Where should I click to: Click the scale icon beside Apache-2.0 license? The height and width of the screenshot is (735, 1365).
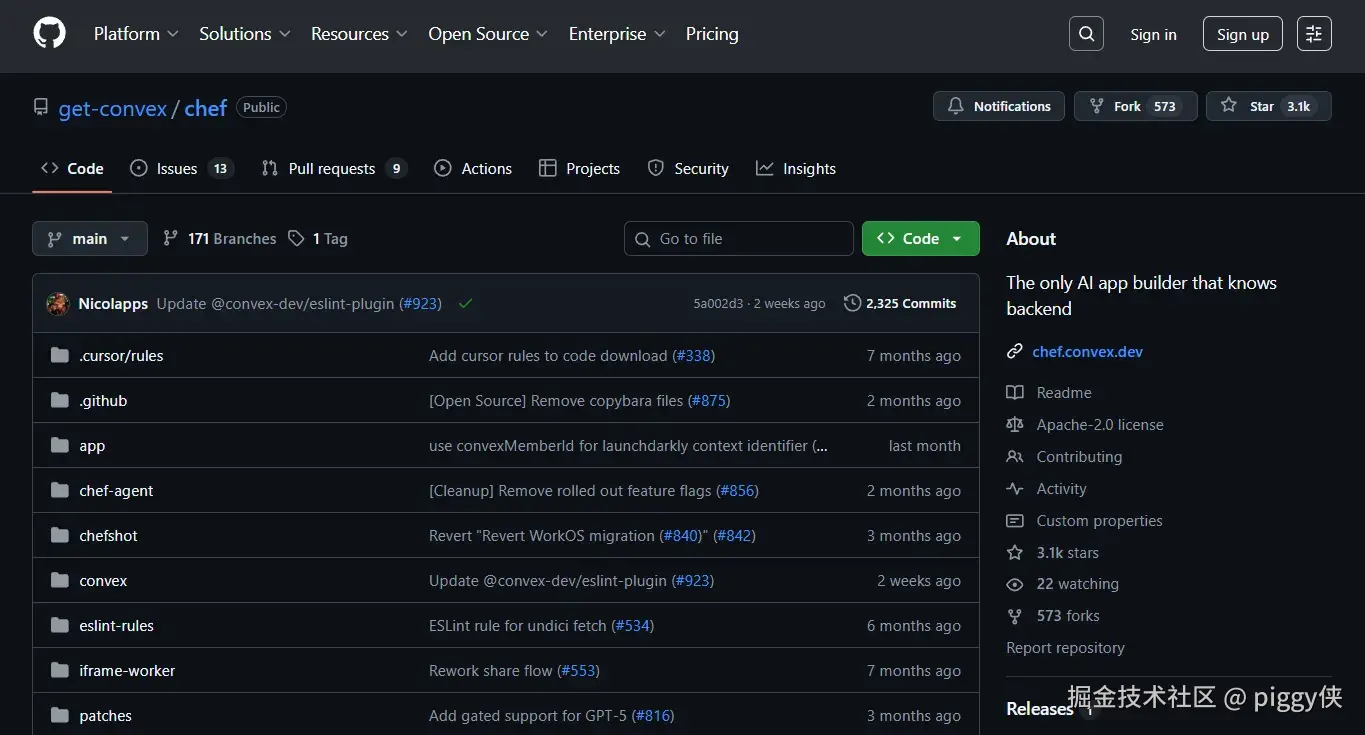click(x=1015, y=425)
